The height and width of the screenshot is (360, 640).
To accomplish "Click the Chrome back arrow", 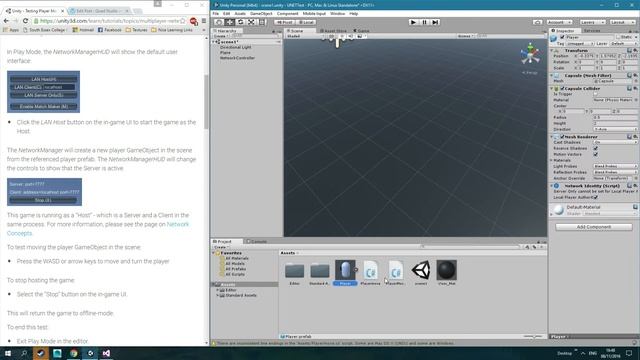I will [x=6, y=20].
